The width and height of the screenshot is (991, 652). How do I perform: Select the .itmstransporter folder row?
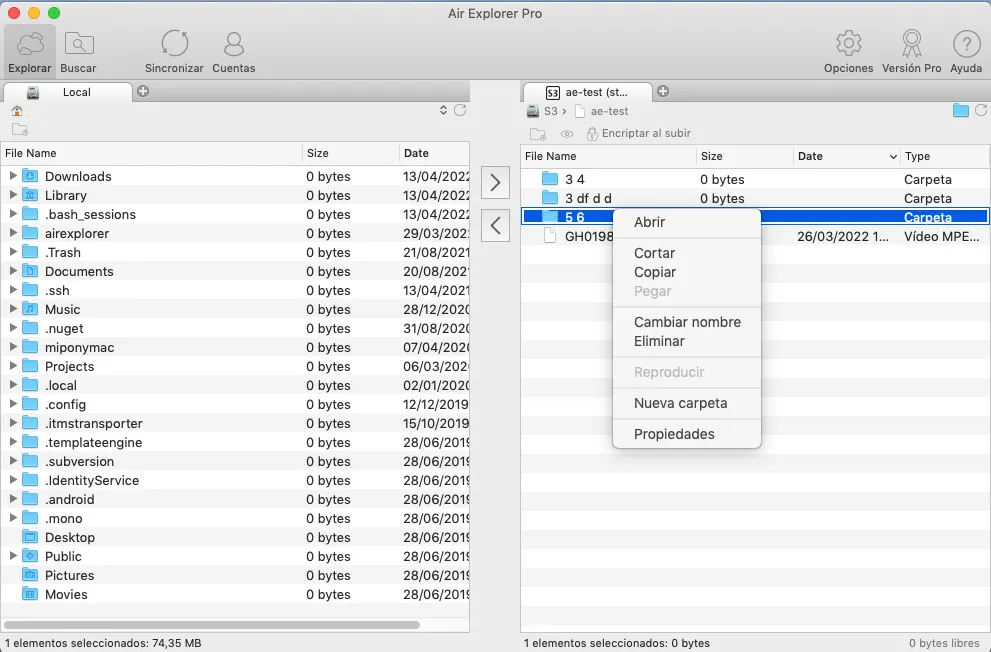click(235, 423)
